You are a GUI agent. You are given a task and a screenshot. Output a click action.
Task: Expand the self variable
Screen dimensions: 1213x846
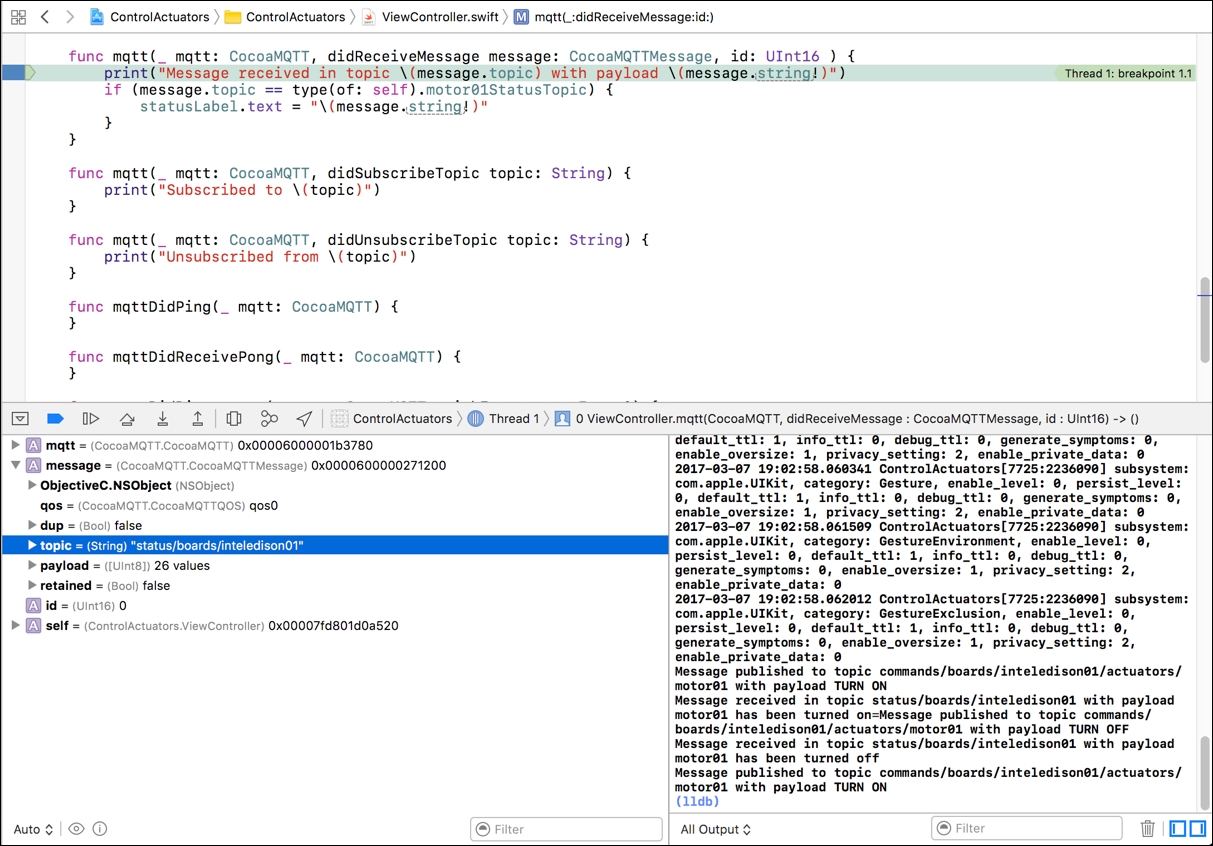tap(15, 625)
